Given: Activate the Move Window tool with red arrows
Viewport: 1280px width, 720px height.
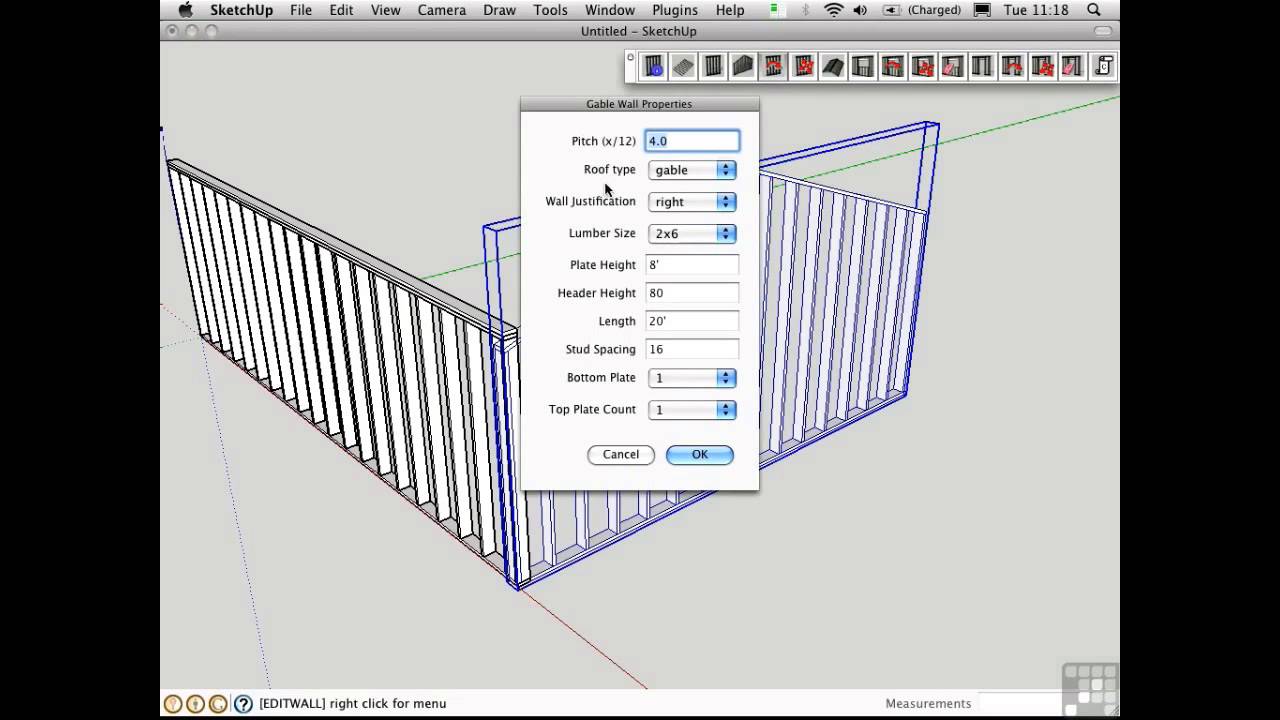Looking at the screenshot, I should 923,67.
